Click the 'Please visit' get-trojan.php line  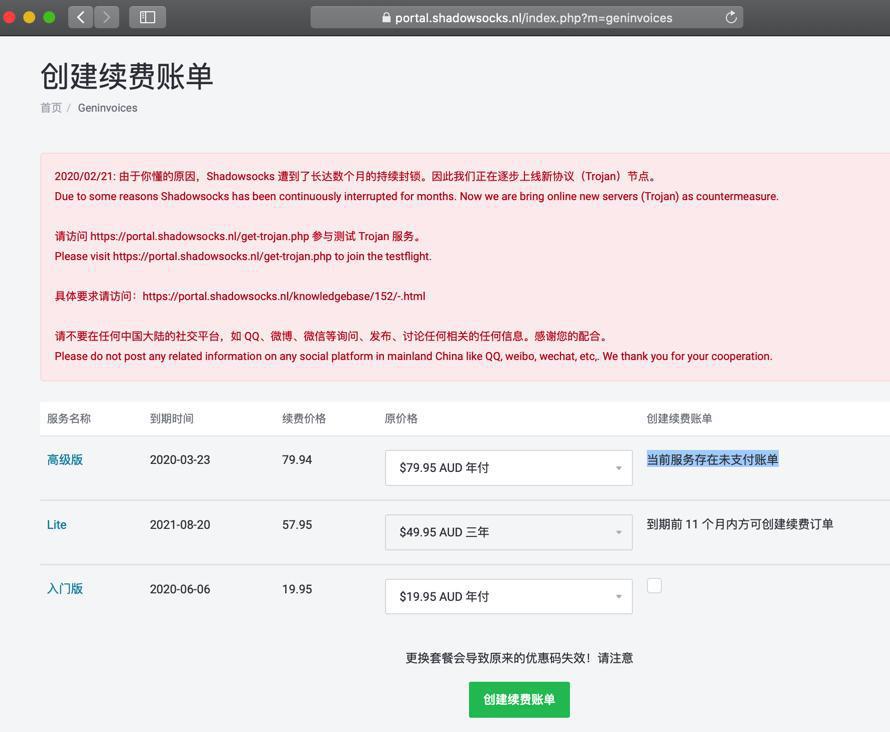click(243, 256)
